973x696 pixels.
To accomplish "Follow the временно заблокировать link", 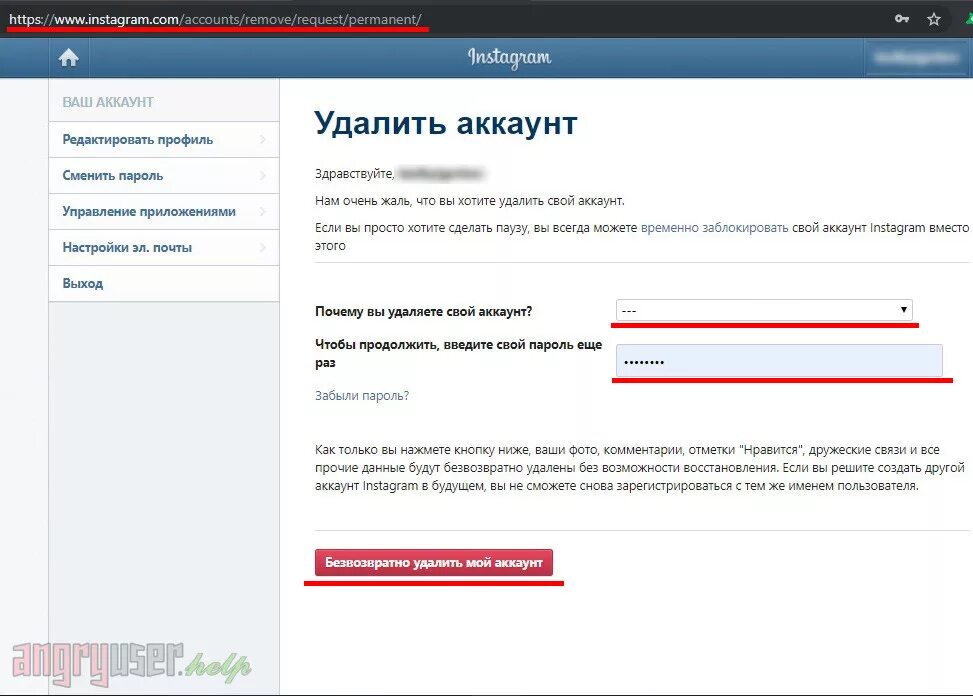I will click(714, 228).
